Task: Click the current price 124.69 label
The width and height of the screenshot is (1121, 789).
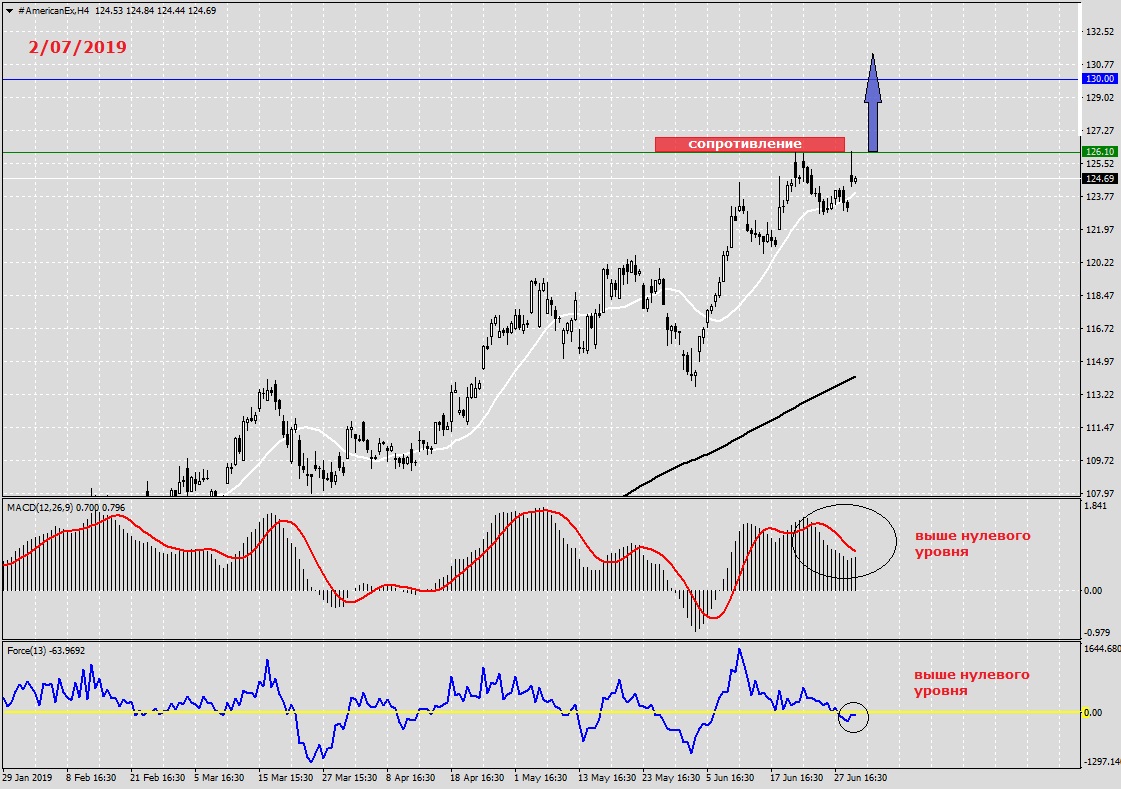Action: (1100, 179)
